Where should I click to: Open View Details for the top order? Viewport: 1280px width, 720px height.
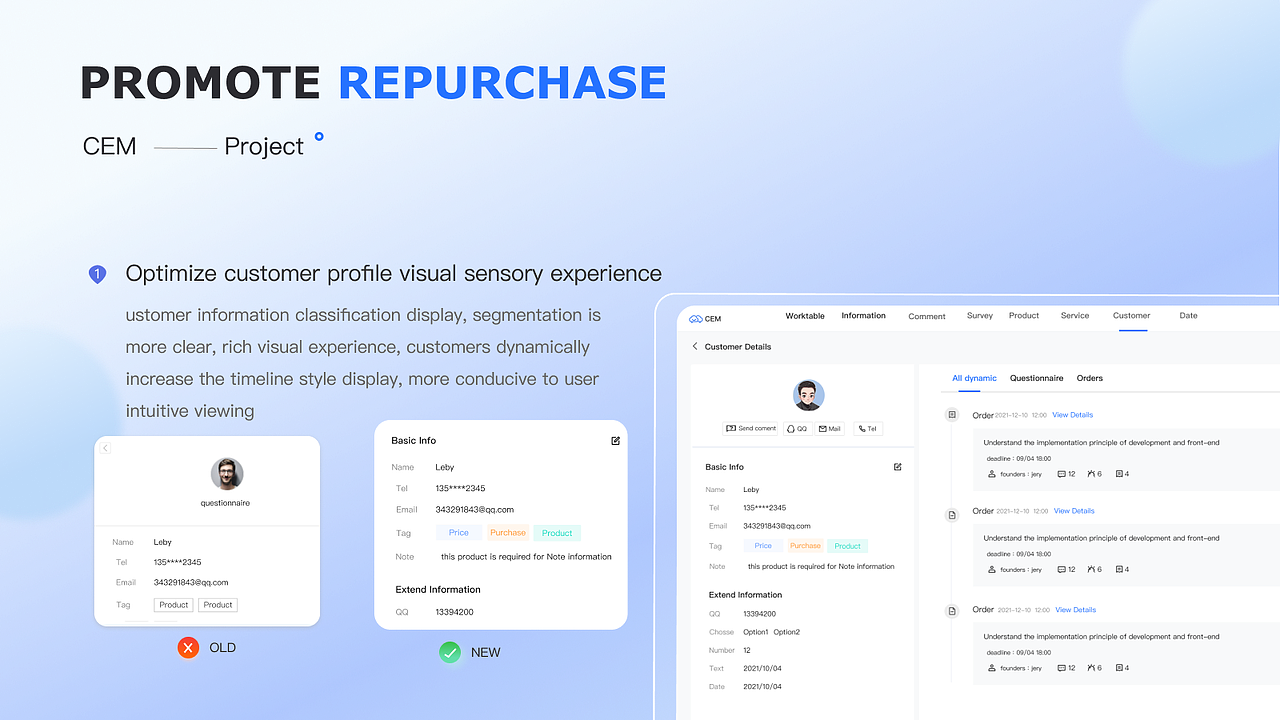[x=1072, y=415]
